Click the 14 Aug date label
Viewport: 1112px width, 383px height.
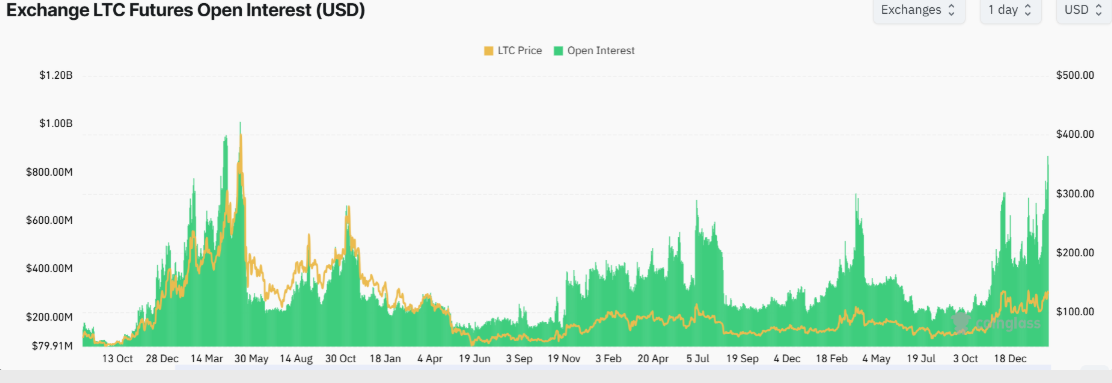[x=296, y=359]
